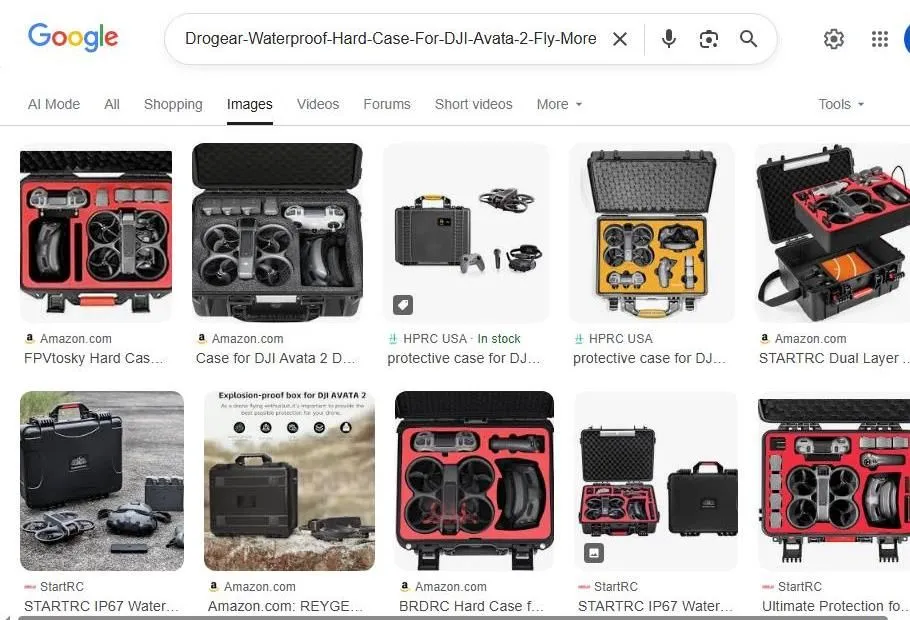
Task: Open the yellow-foam HPRC case thumbnail
Action: coord(651,233)
